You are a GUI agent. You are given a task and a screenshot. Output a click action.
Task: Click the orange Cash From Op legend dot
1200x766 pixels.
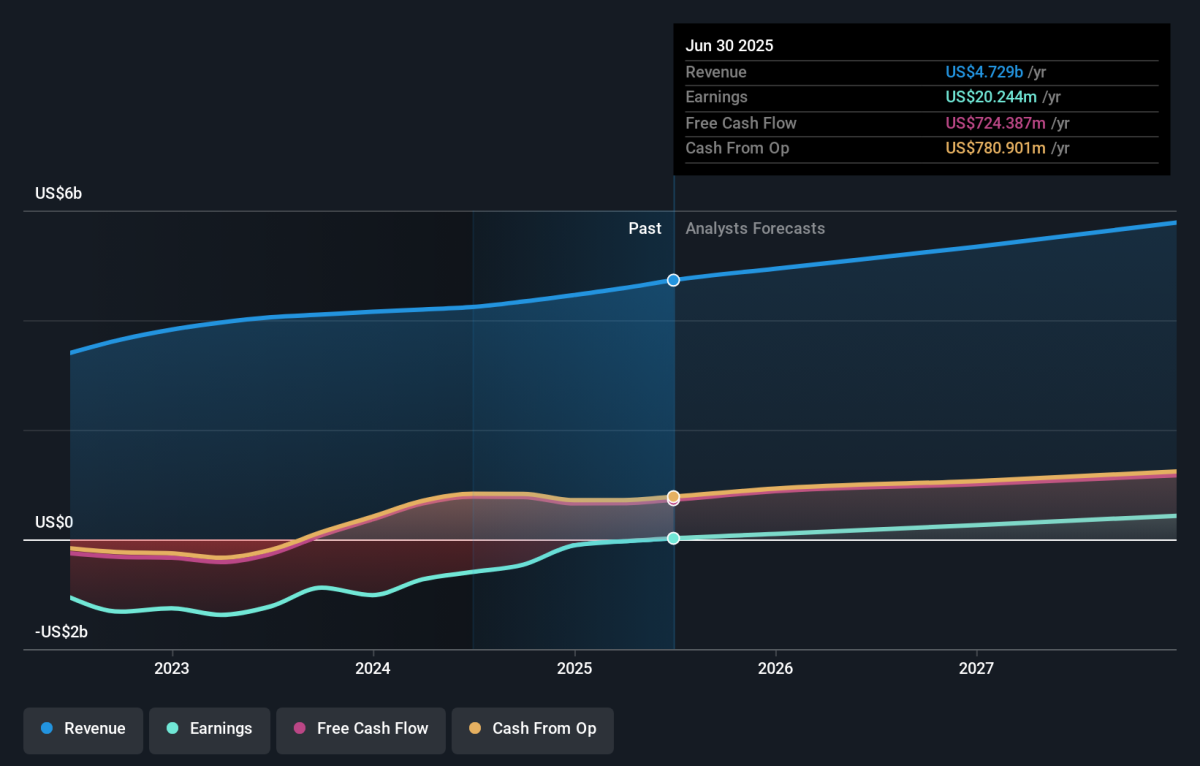[x=474, y=729]
